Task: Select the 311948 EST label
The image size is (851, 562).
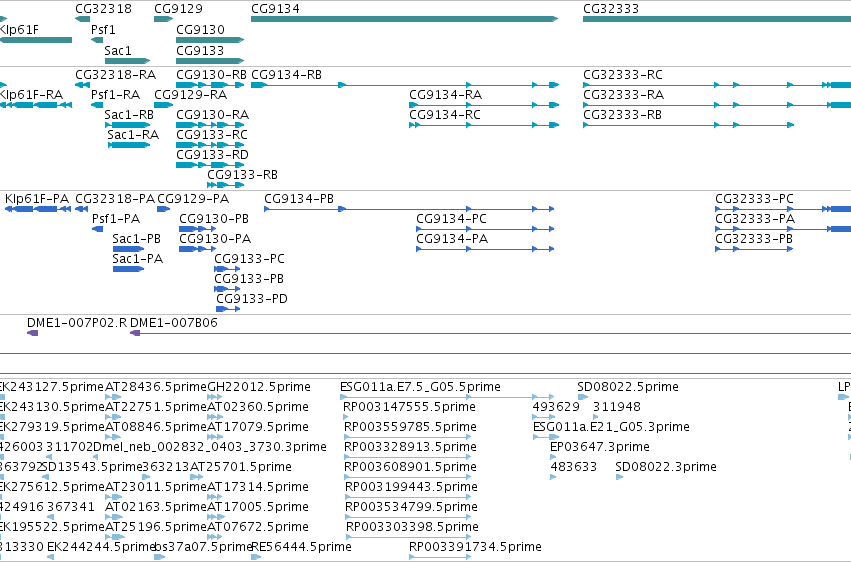Action: point(617,407)
